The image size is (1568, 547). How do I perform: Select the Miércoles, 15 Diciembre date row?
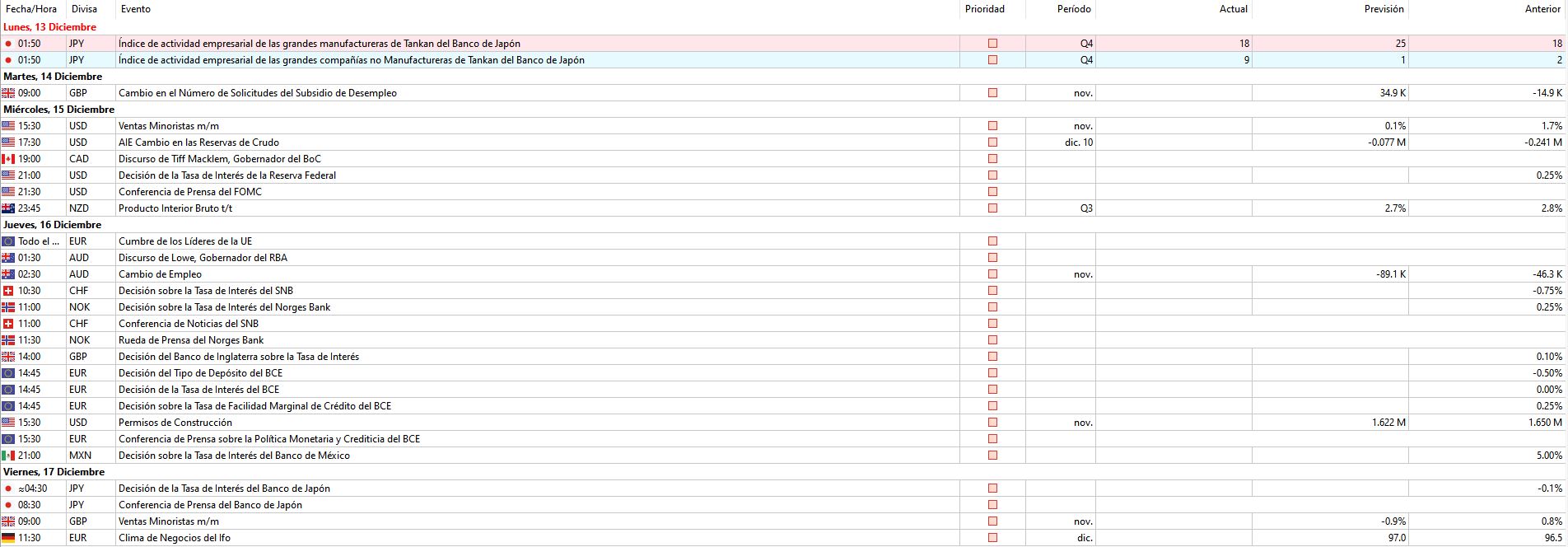tap(783, 110)
